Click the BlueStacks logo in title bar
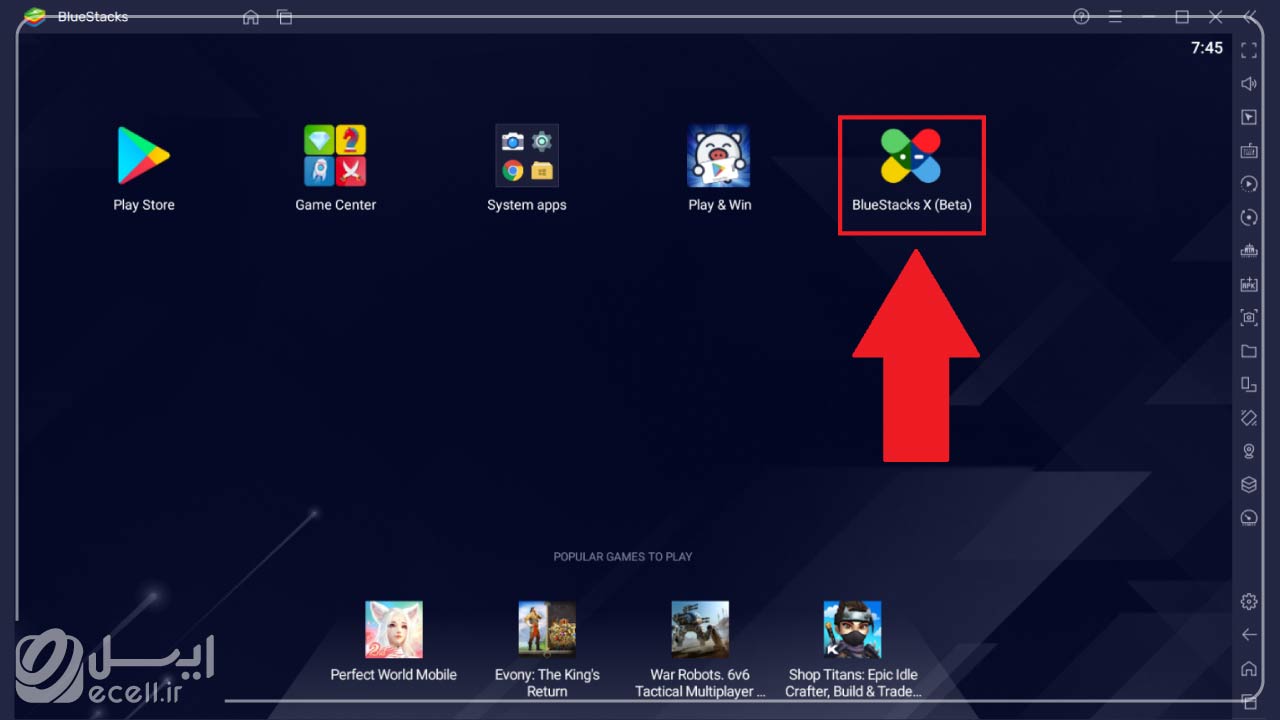 pyautogui.click(x=36, y=17)
